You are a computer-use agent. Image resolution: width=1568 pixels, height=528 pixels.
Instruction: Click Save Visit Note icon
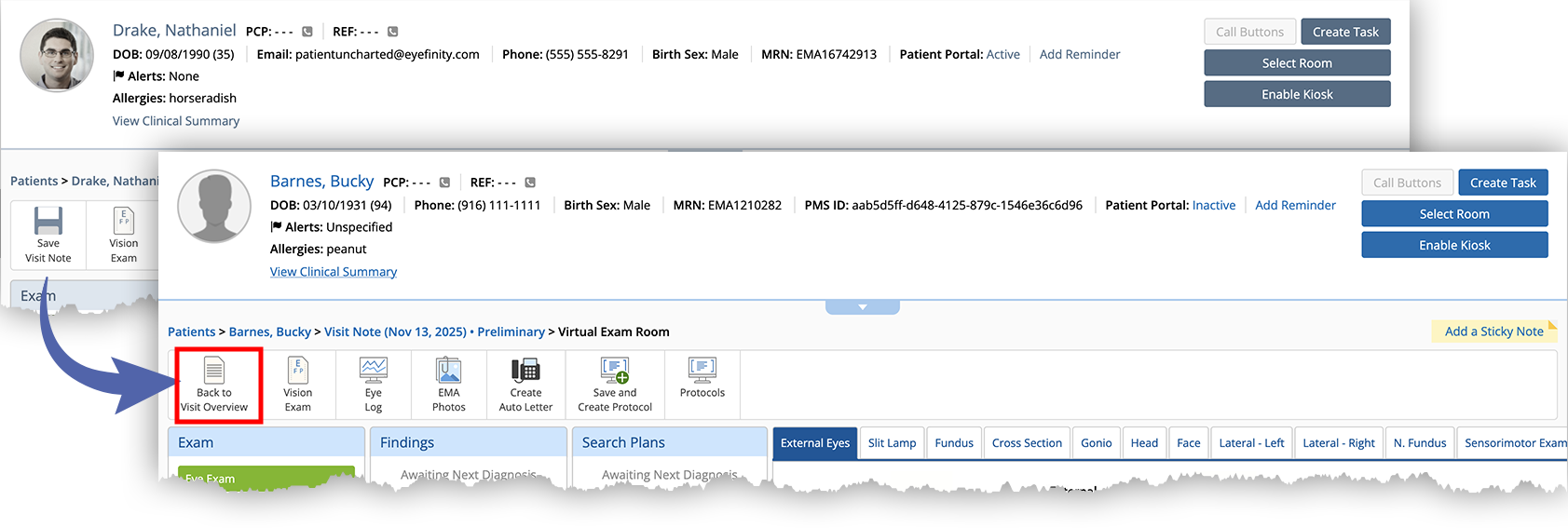[x=48, y=223]
